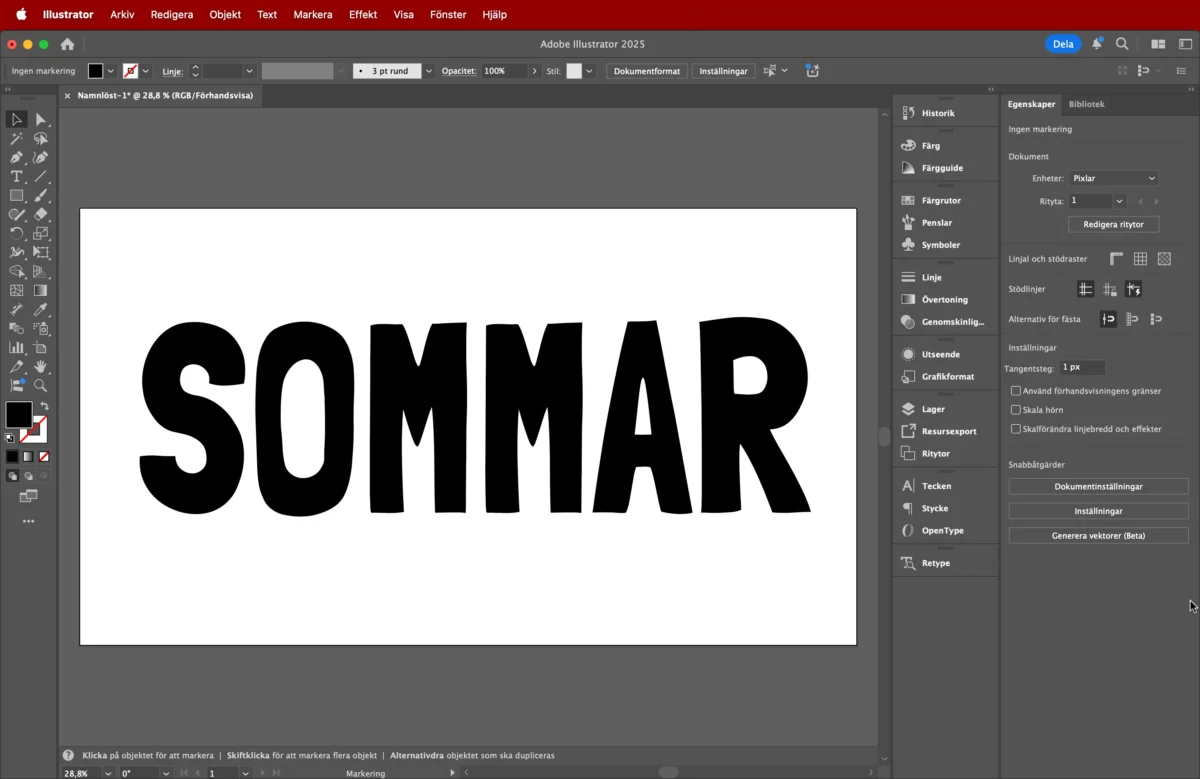Select the Lasso tool
1200x779 pixels.
coord(41,139)
